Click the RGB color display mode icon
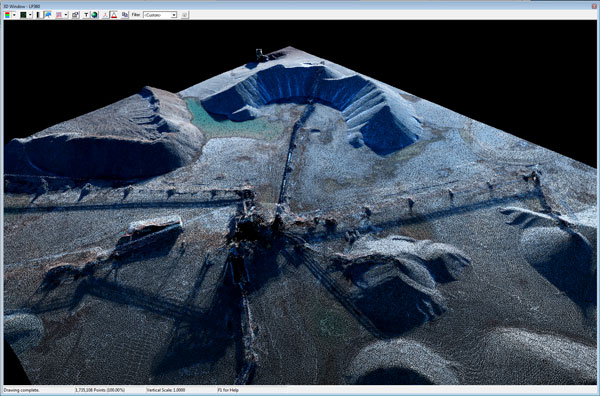This screenshot has width=600, height=396. [x=7, y=15]
